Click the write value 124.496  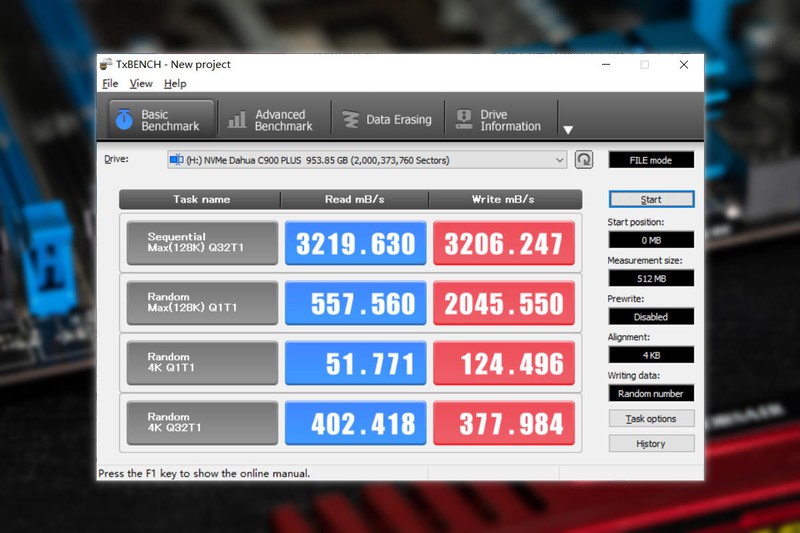504,363
